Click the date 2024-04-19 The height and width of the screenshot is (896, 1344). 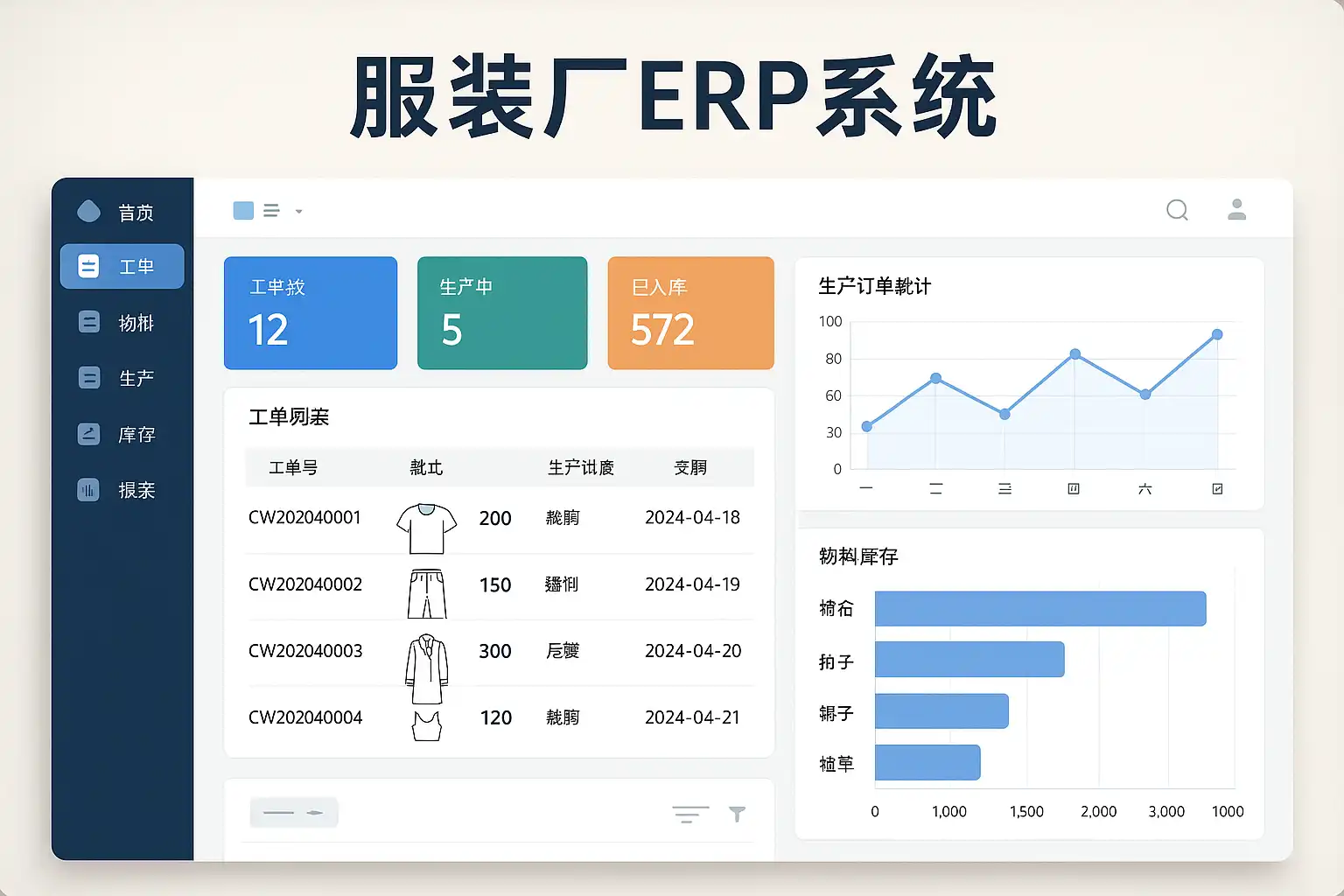[x=693, y=584]
